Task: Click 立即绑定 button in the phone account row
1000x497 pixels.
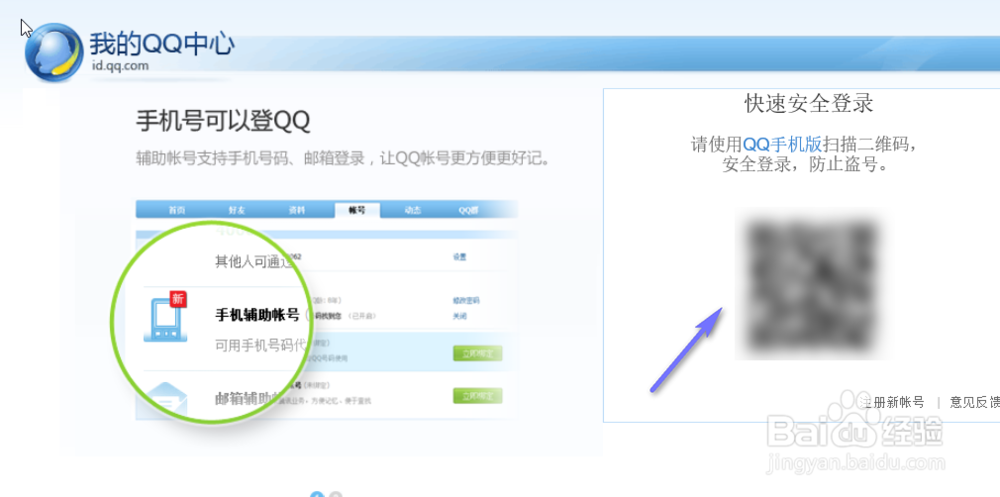Action: (x=478, y=353)
